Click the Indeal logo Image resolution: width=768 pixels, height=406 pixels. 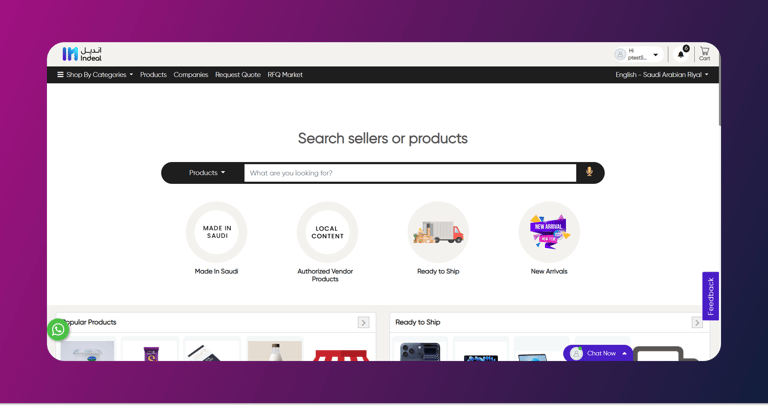[82, 54]
